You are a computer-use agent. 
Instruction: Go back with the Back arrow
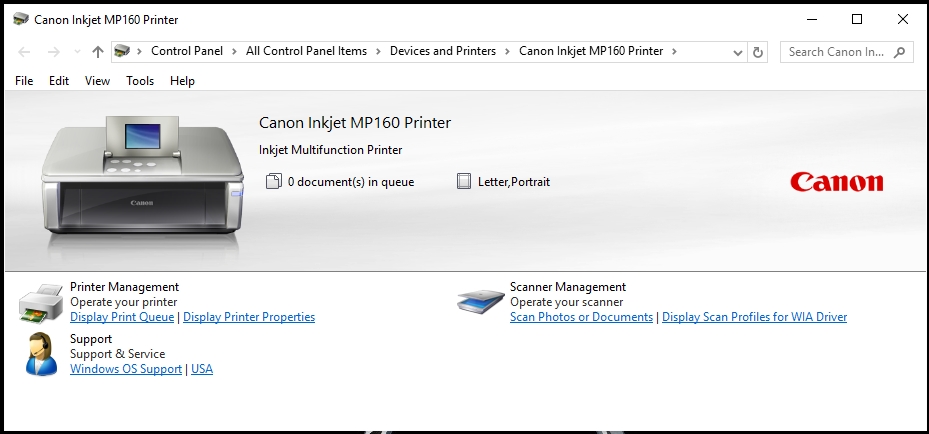pyautogui.click(x=24, y=52)
